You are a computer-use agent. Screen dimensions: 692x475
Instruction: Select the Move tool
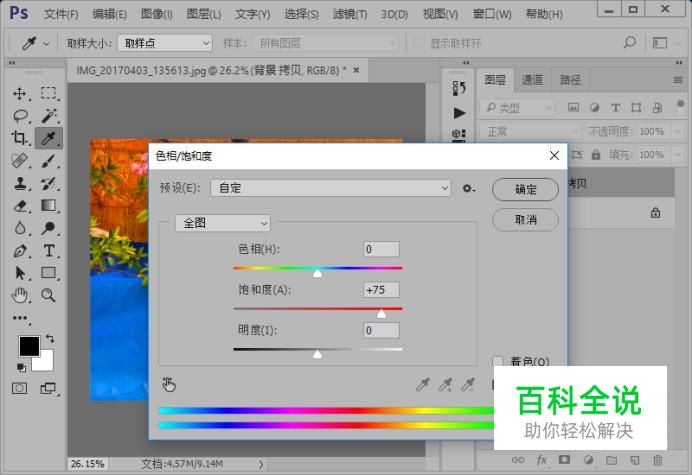click(19, 94)
